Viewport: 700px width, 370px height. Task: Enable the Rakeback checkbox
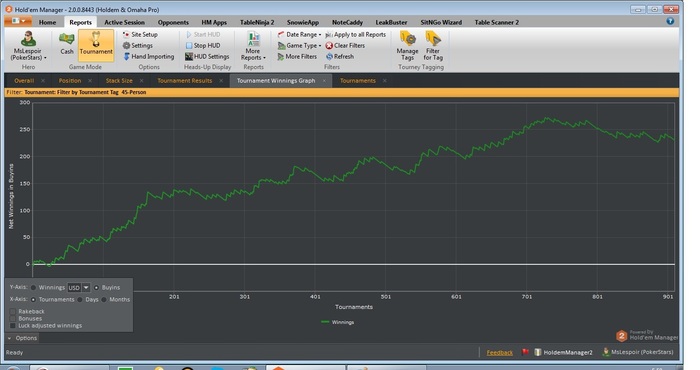coord(13,311)
